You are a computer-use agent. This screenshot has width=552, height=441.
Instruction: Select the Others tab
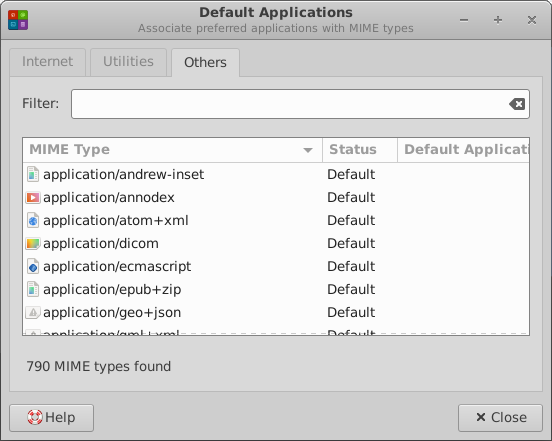[205, 63]
